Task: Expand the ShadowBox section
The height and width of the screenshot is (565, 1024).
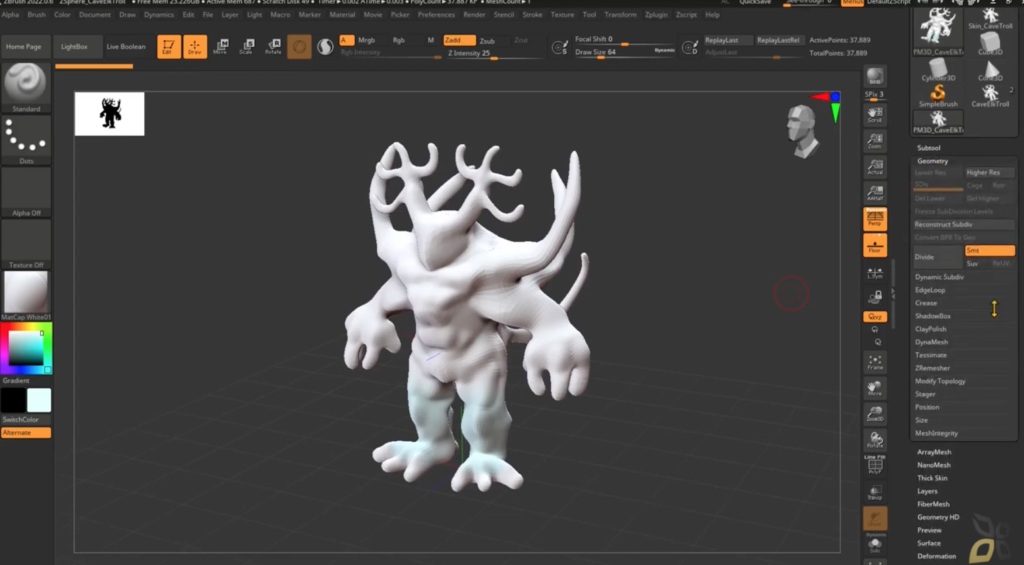Action: 933,316
